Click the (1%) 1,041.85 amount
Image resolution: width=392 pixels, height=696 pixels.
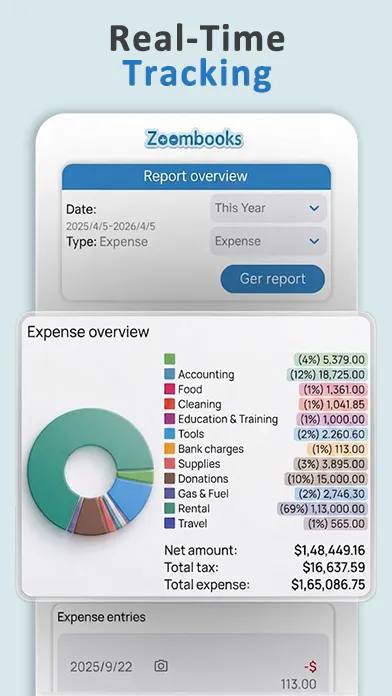[333, 404]
